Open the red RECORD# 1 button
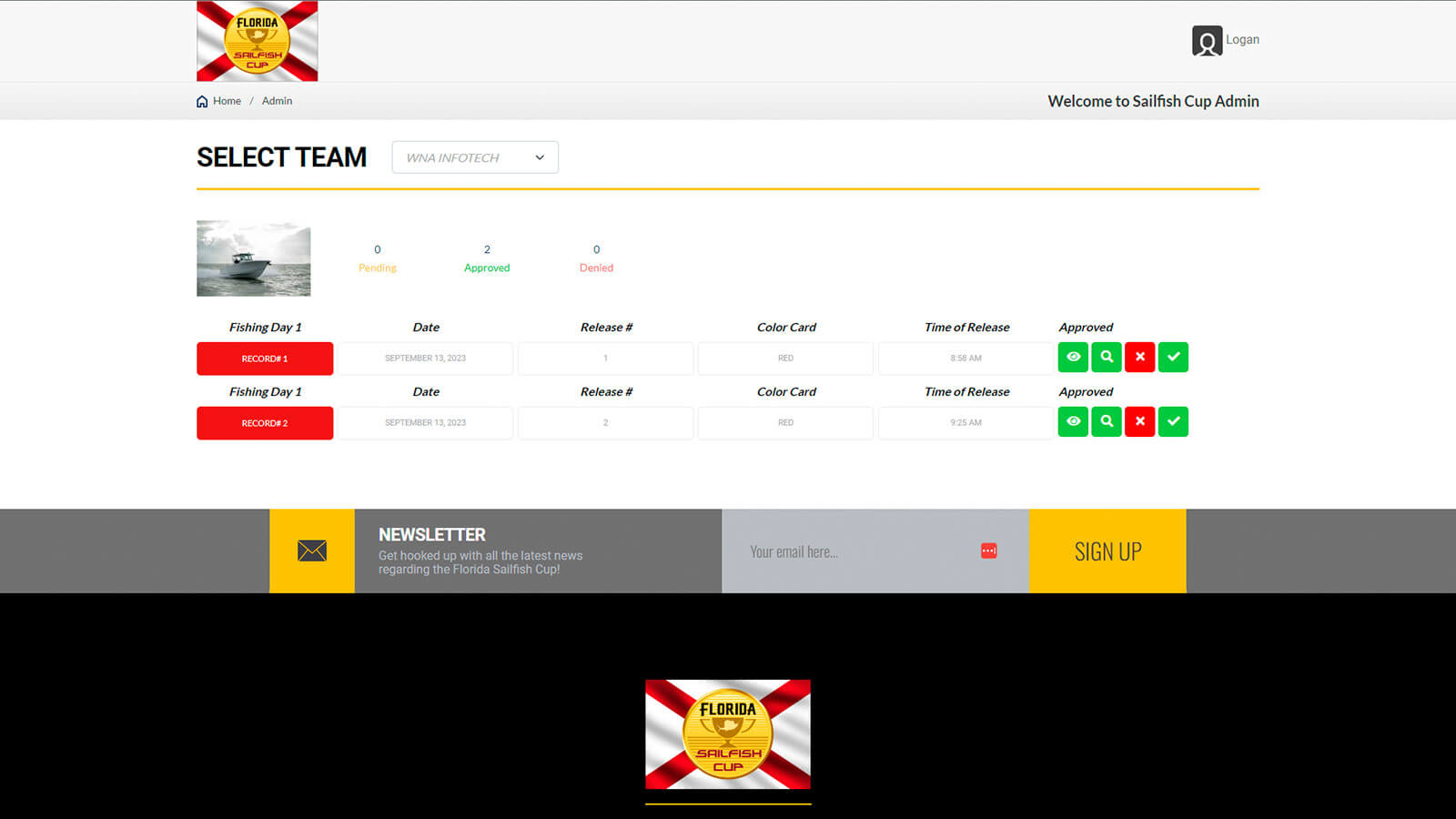Image resolution: width=1456 pixels, height=819 pixels. click(x=265, y=359)
